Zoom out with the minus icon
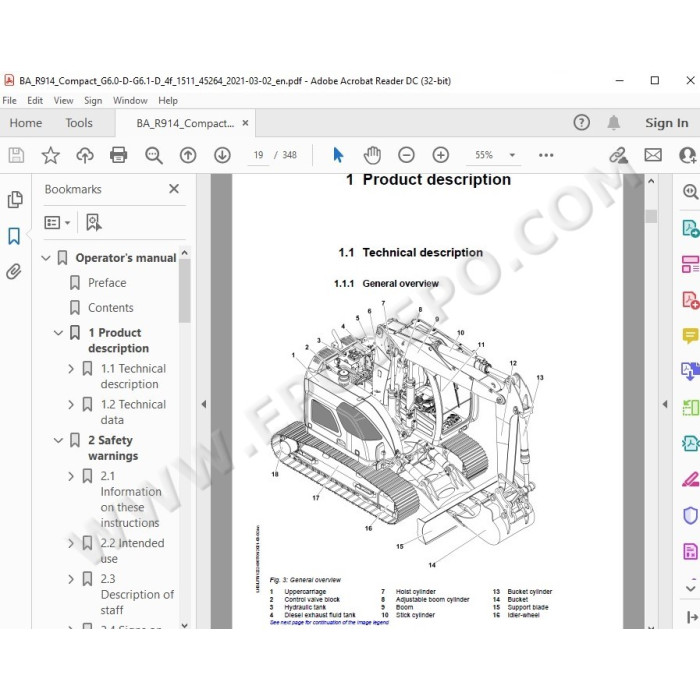 (x=406, y=155)
